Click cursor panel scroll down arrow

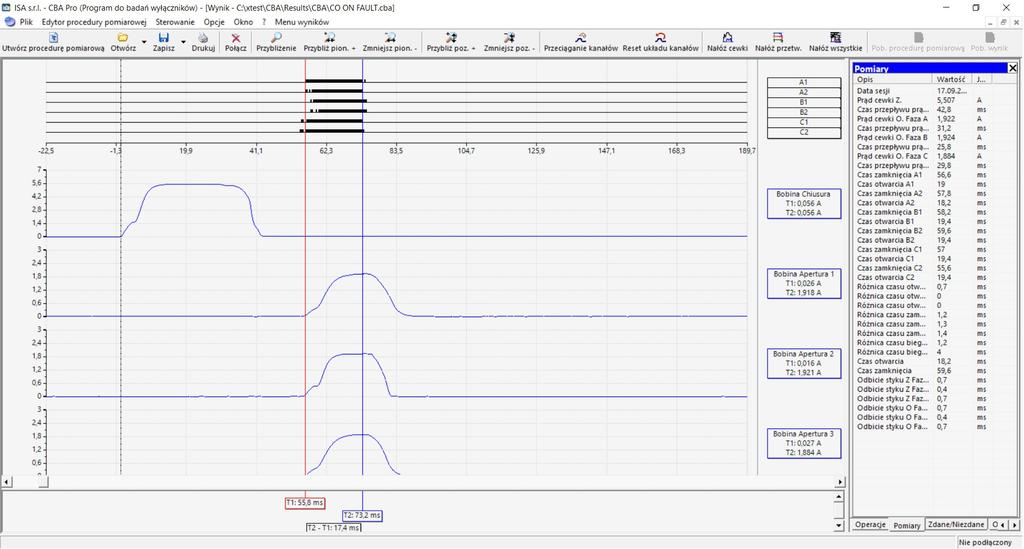pyautogui.click(x=839, y=525)
